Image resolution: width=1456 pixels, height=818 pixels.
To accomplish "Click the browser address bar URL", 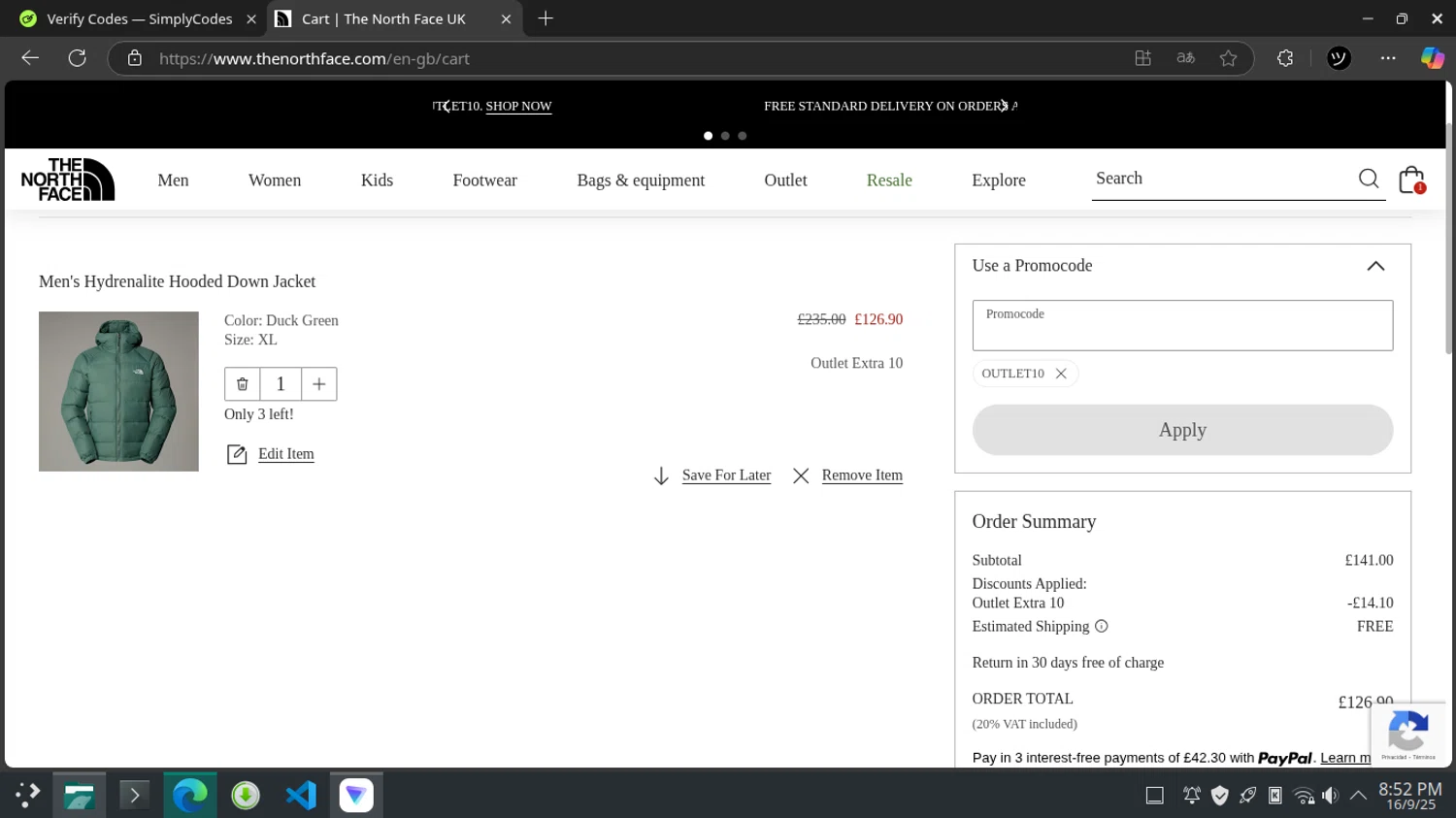I will coord(314,58).
